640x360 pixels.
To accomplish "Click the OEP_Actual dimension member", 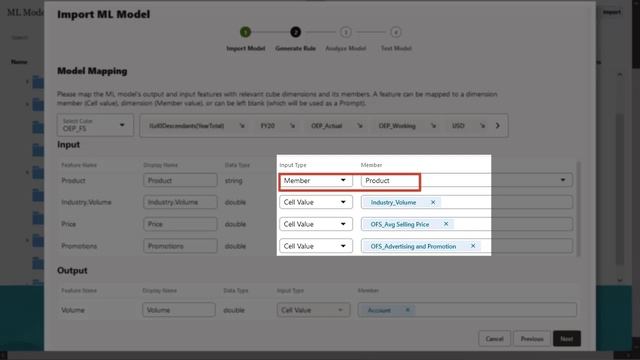I will 327,126.
